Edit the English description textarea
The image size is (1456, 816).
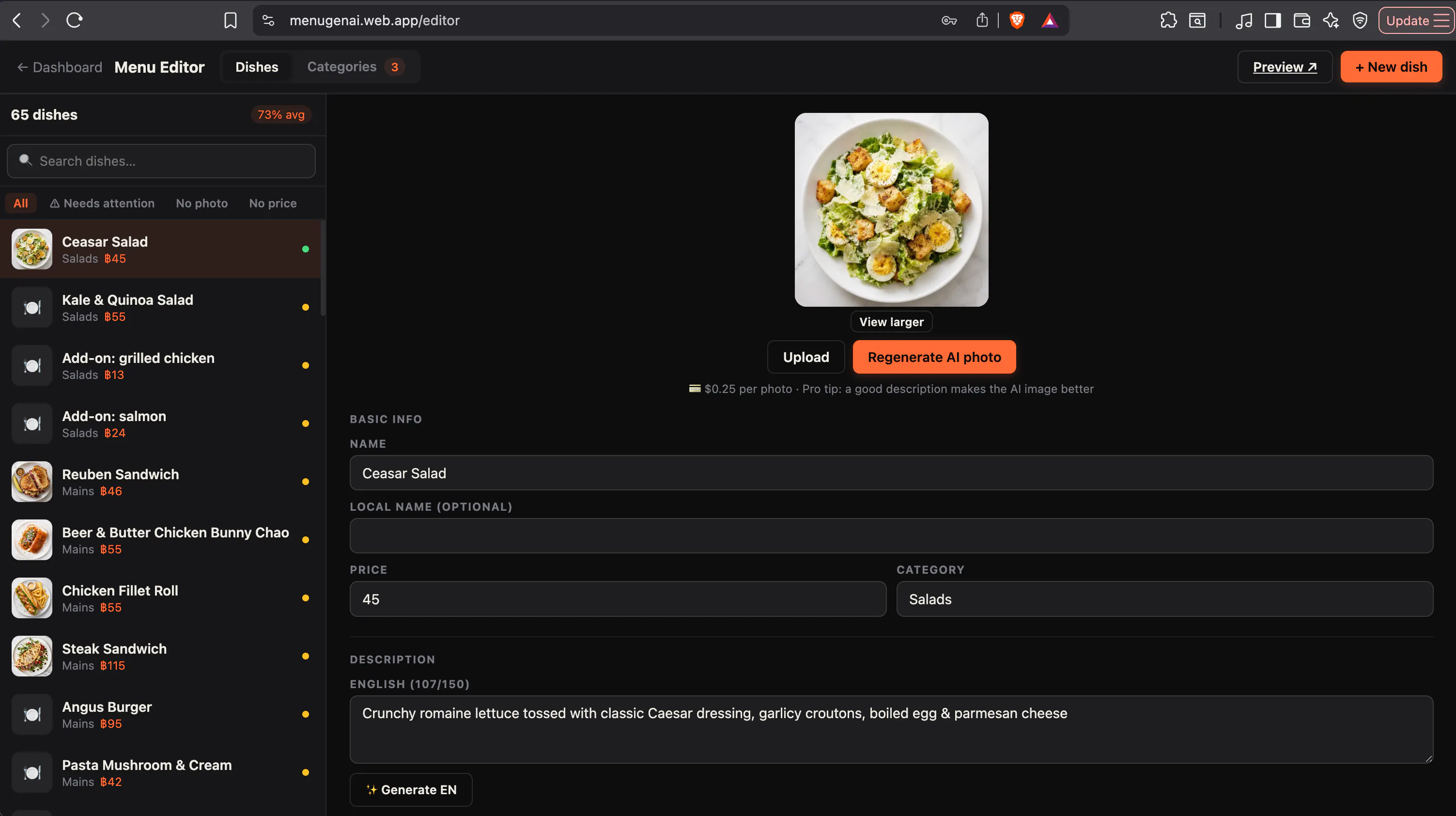891,729
